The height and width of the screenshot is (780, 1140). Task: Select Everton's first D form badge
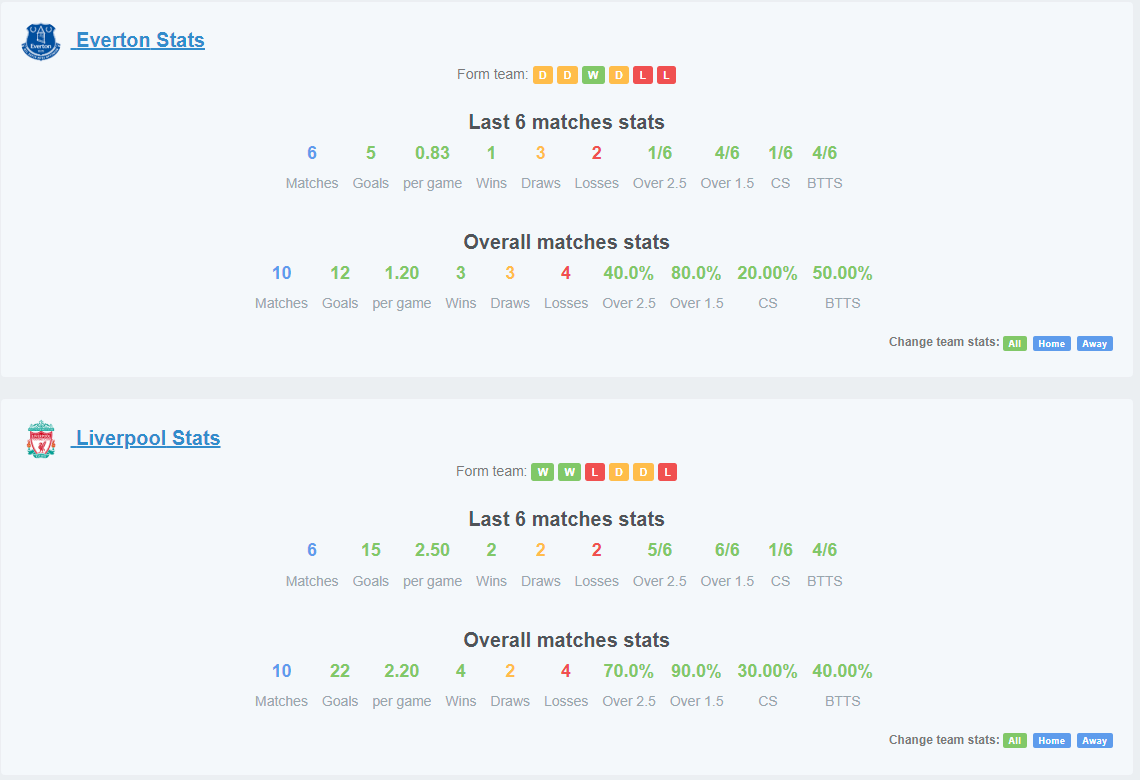click(543, 75)
